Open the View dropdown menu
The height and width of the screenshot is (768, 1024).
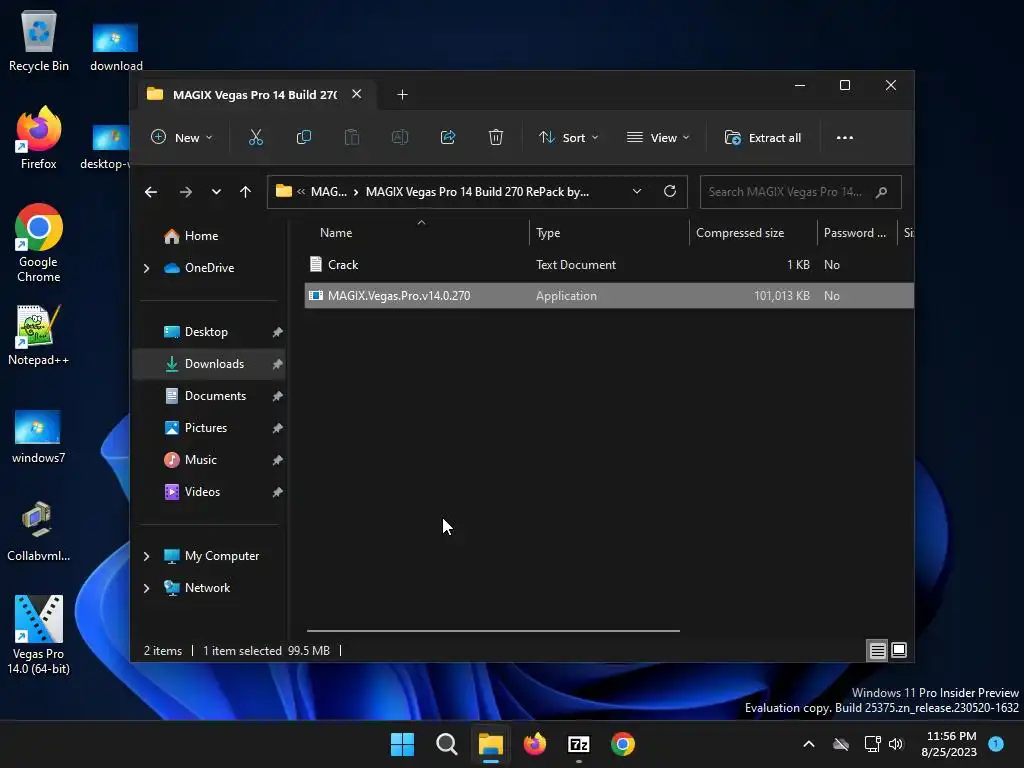pyautogui.click(x=658, y=138)
